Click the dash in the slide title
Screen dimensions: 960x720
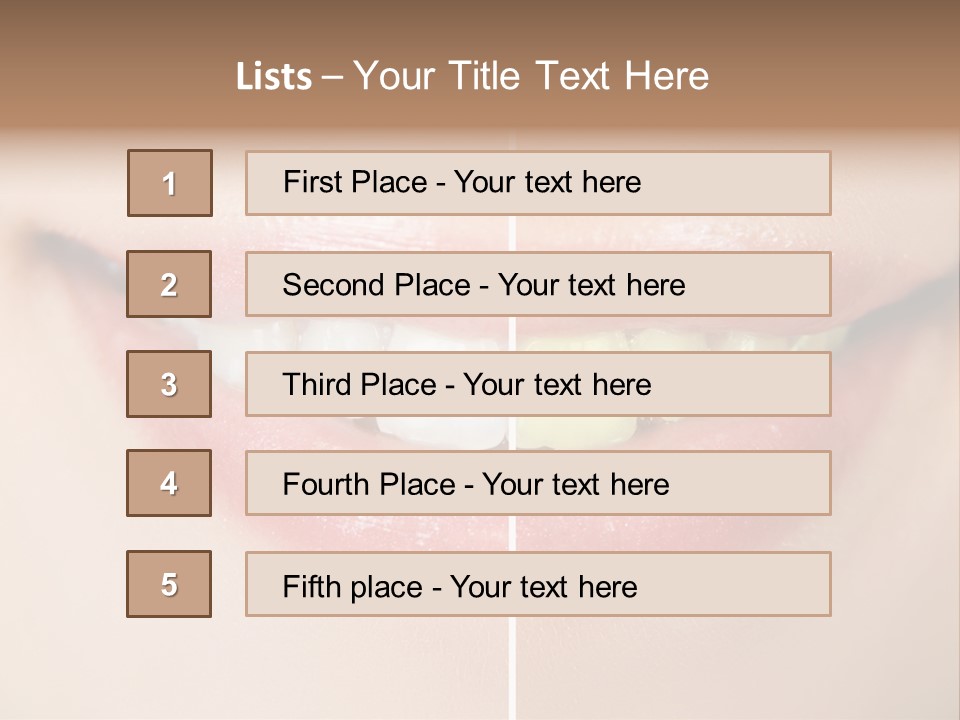(332, 78)
